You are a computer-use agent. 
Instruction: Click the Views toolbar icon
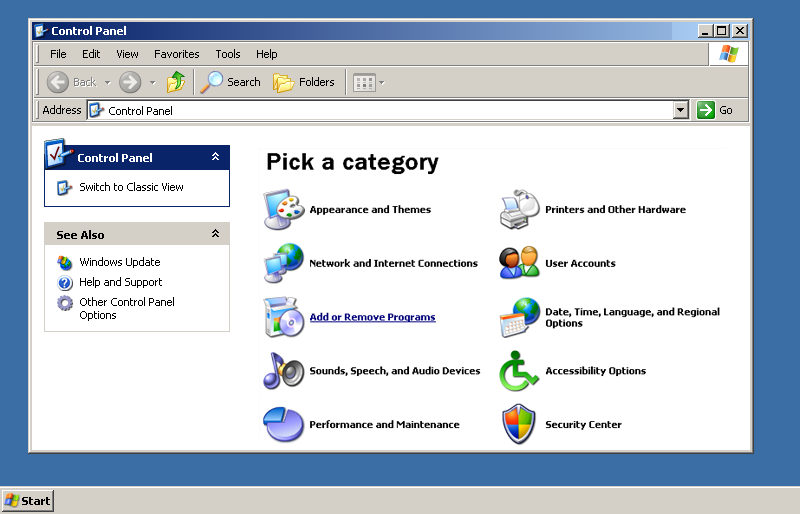[x=364, y=82]
